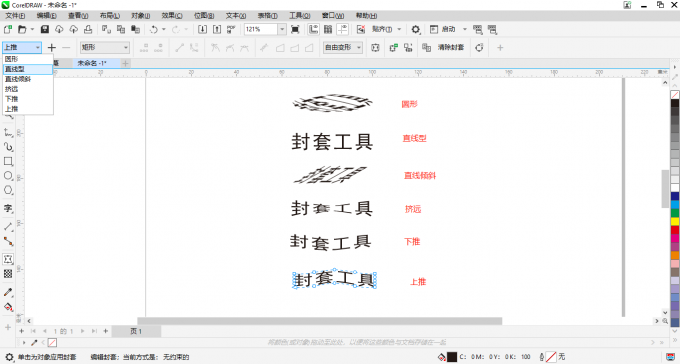Pick the red swatch in color palette

tap(675, 230)
